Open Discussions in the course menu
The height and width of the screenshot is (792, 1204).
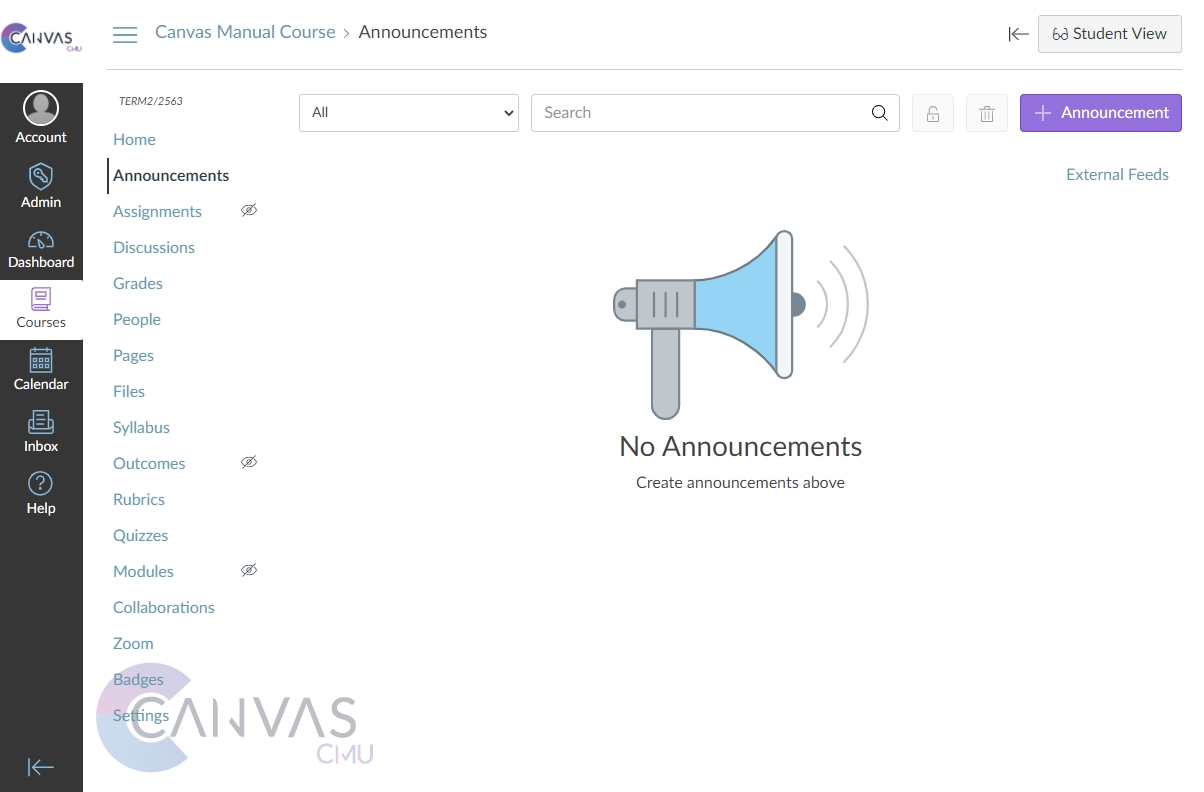154,247
